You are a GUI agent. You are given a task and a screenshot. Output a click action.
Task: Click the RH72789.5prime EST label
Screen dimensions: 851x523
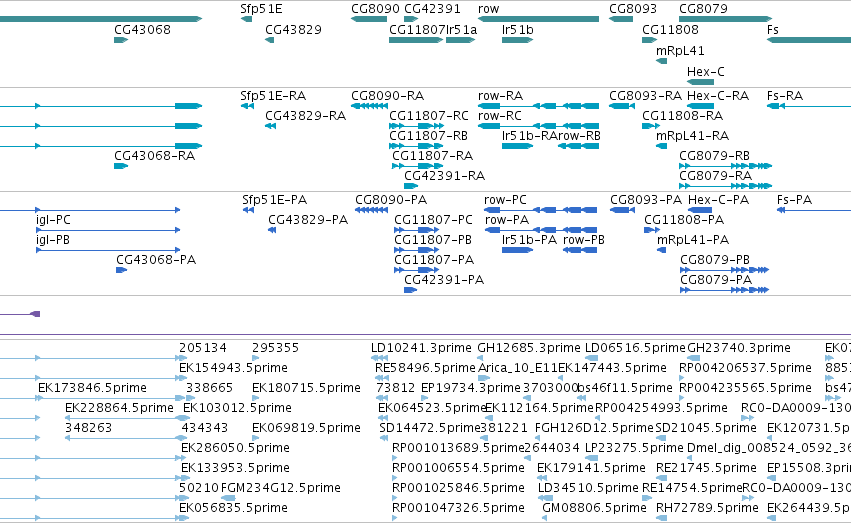[x=707, y=508]
